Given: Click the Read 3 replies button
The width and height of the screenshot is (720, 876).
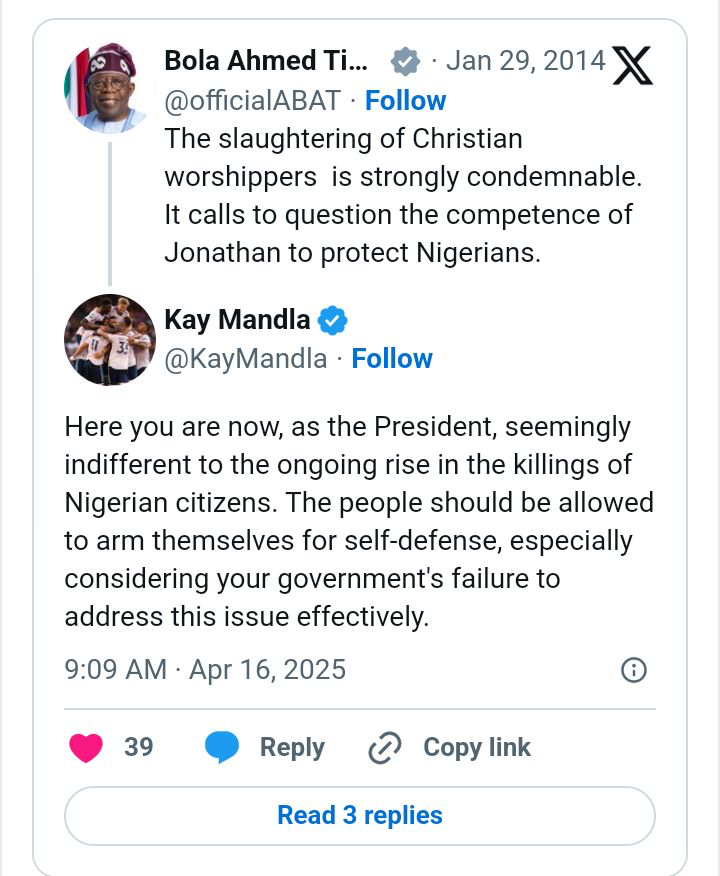Looking at the screenshot, I should coord(360,815).
